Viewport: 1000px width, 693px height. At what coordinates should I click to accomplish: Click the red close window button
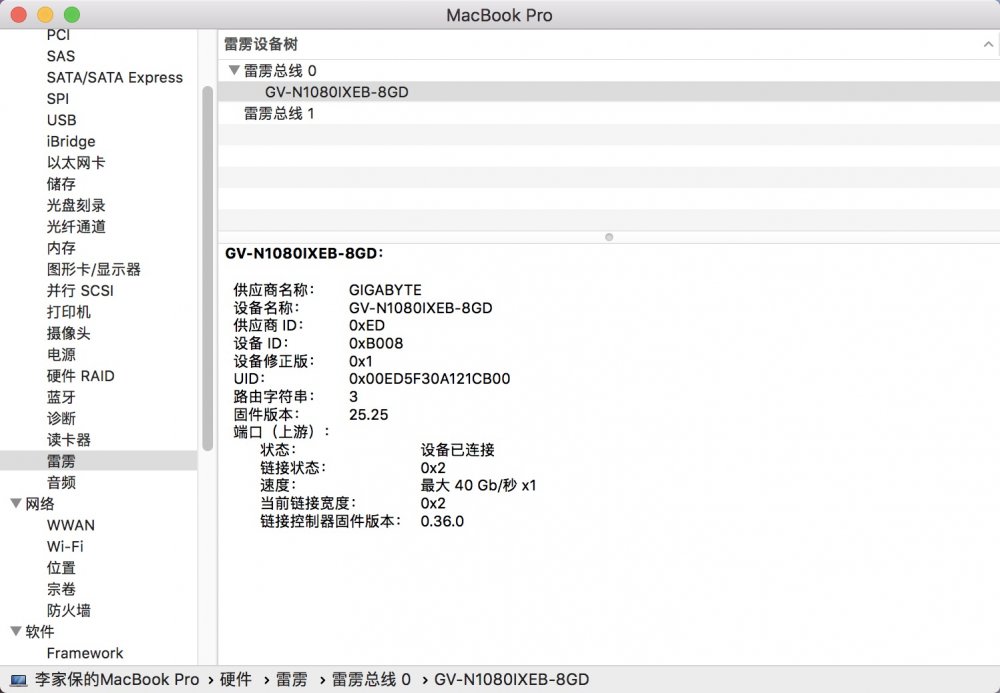tap(18, 14)
